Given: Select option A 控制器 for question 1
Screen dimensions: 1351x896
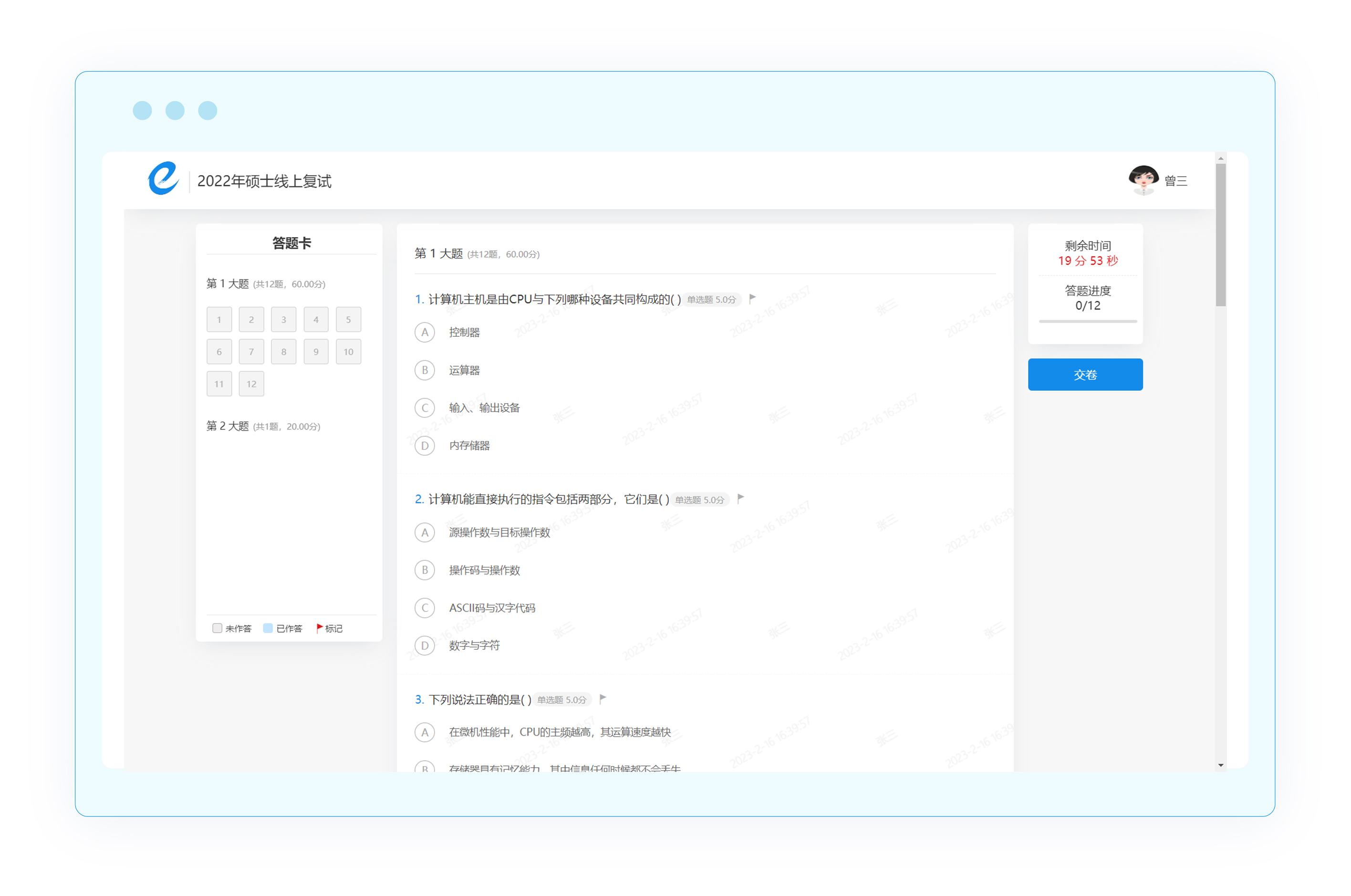Looking at the screenshot, I should (x=425, y=332).
